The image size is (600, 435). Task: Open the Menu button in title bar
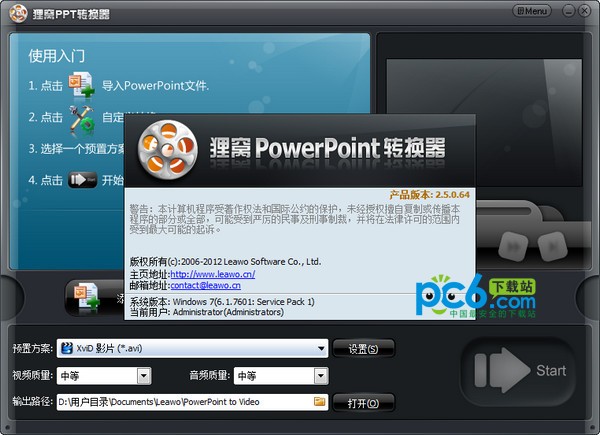(532, 11)
